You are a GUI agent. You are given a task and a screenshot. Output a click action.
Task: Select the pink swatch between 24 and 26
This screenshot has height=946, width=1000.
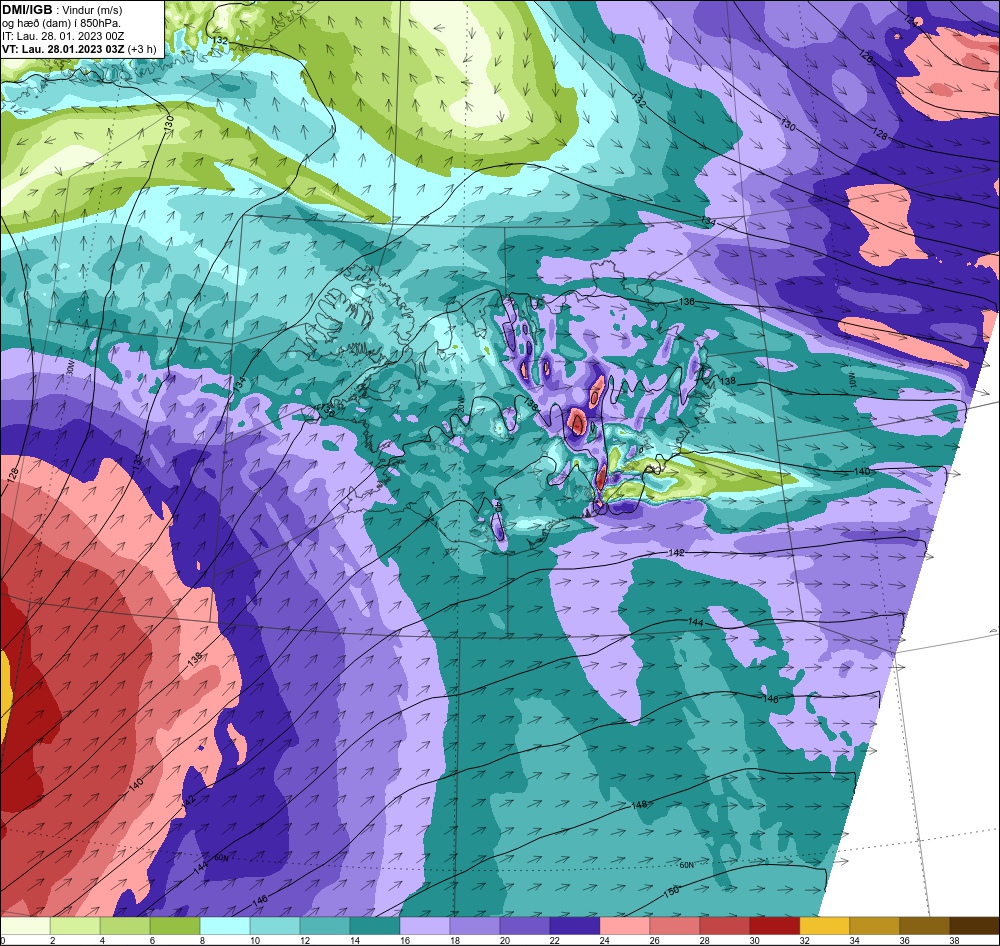(x=624, y=926)
